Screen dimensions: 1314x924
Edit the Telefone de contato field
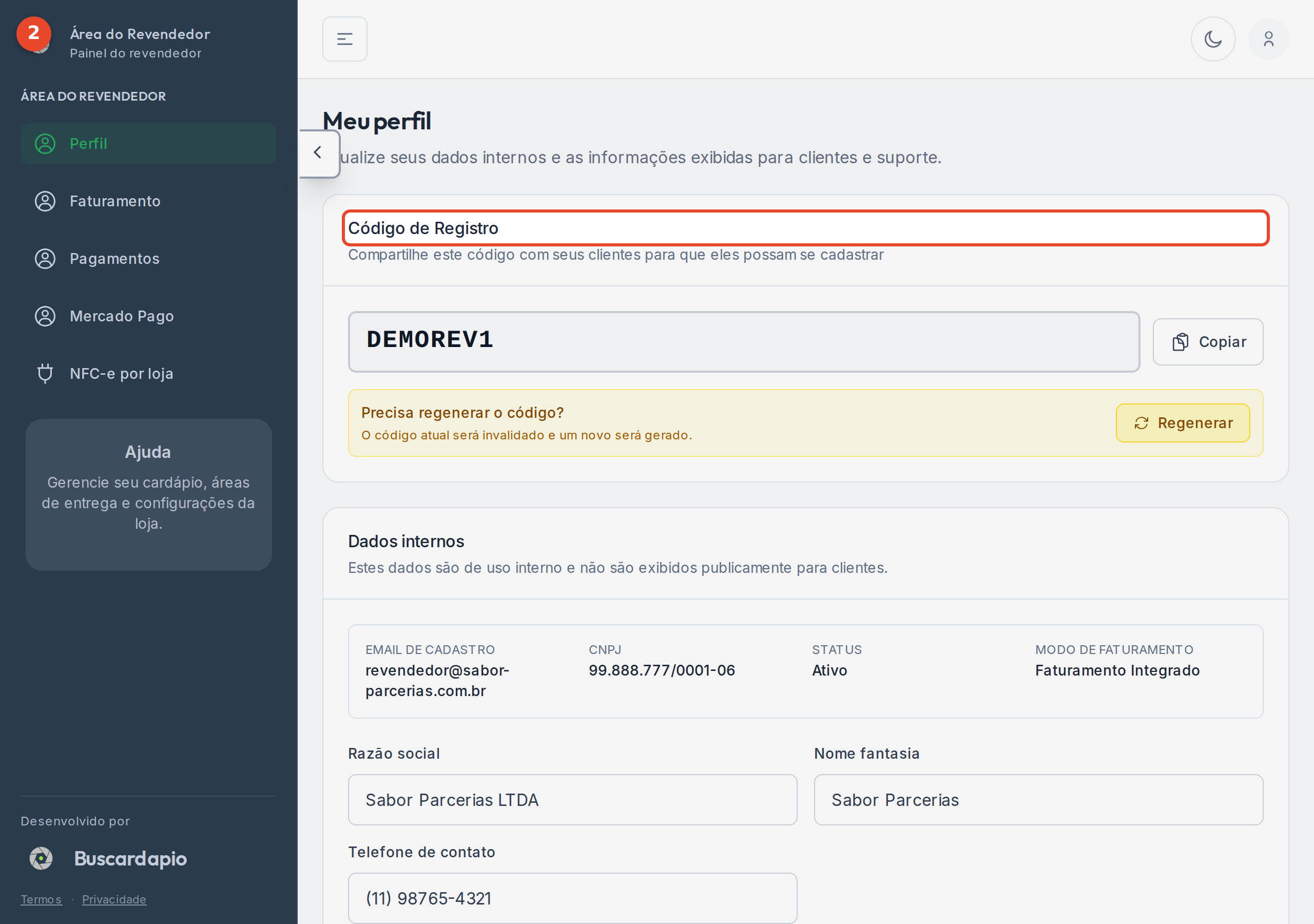[572, 898]
